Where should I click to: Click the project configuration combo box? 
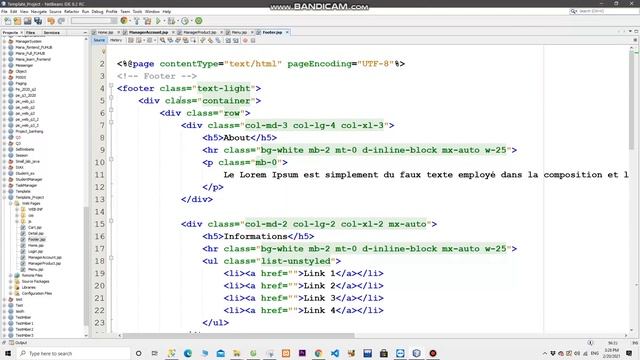[93, 21]
